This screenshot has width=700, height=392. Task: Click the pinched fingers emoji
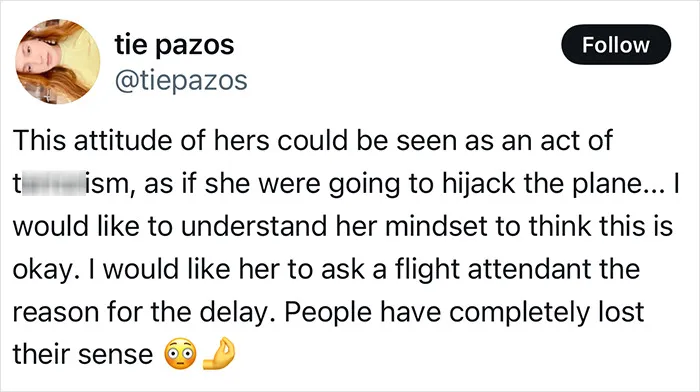(219, 353)
